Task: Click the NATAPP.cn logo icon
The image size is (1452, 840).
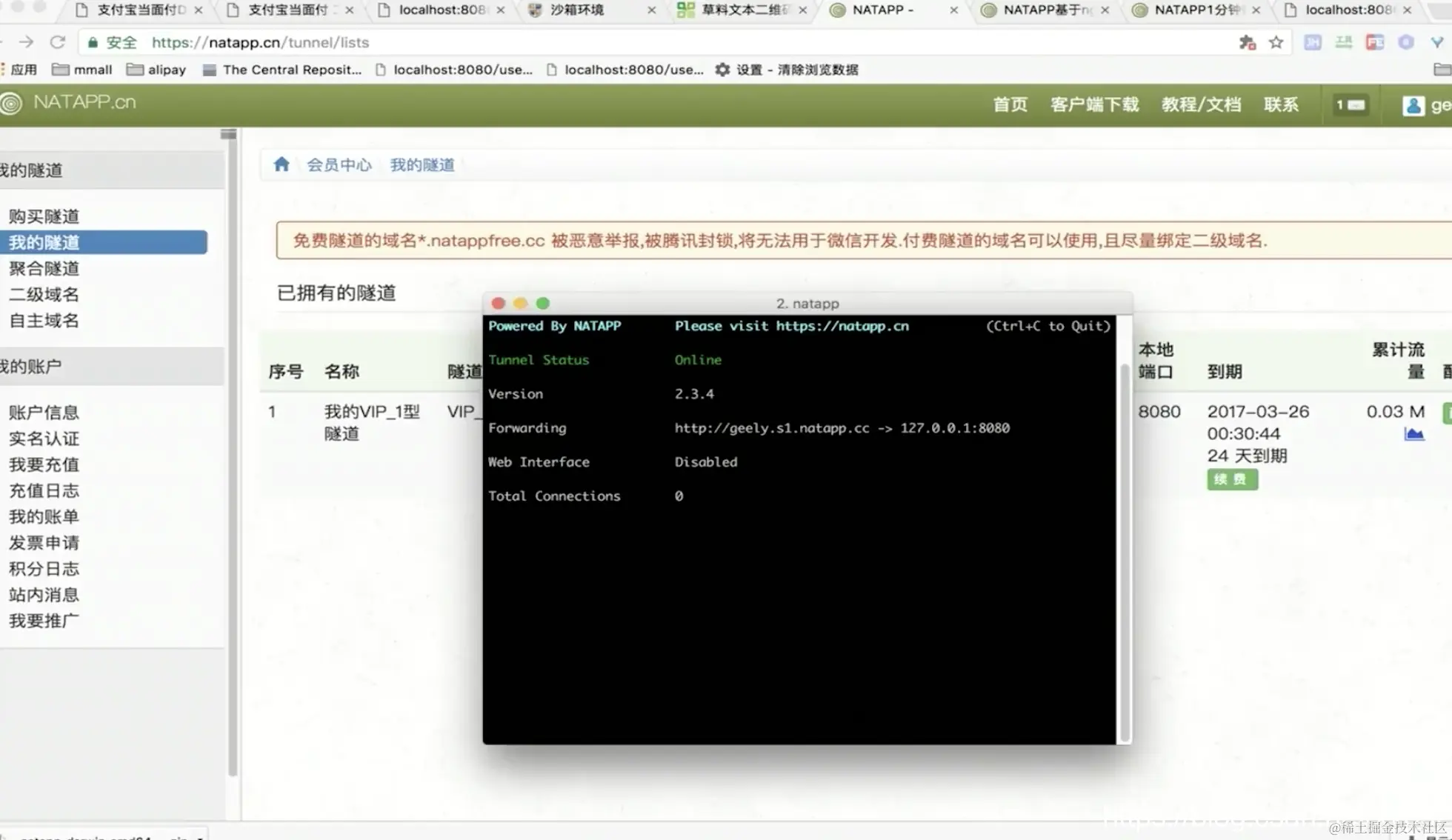Action: (12, 103)
